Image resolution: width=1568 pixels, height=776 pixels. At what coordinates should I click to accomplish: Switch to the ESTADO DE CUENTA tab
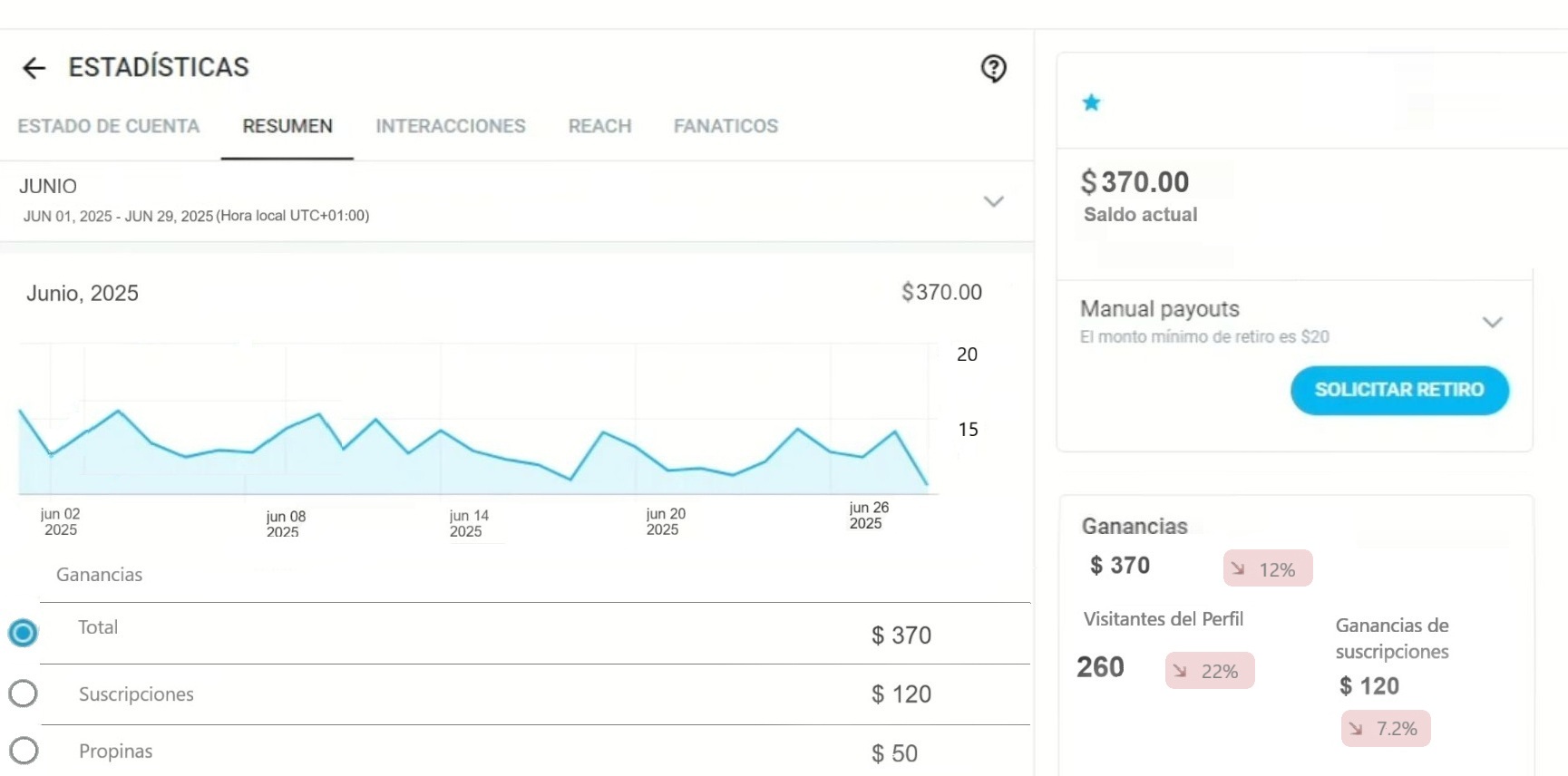point(109,126)
